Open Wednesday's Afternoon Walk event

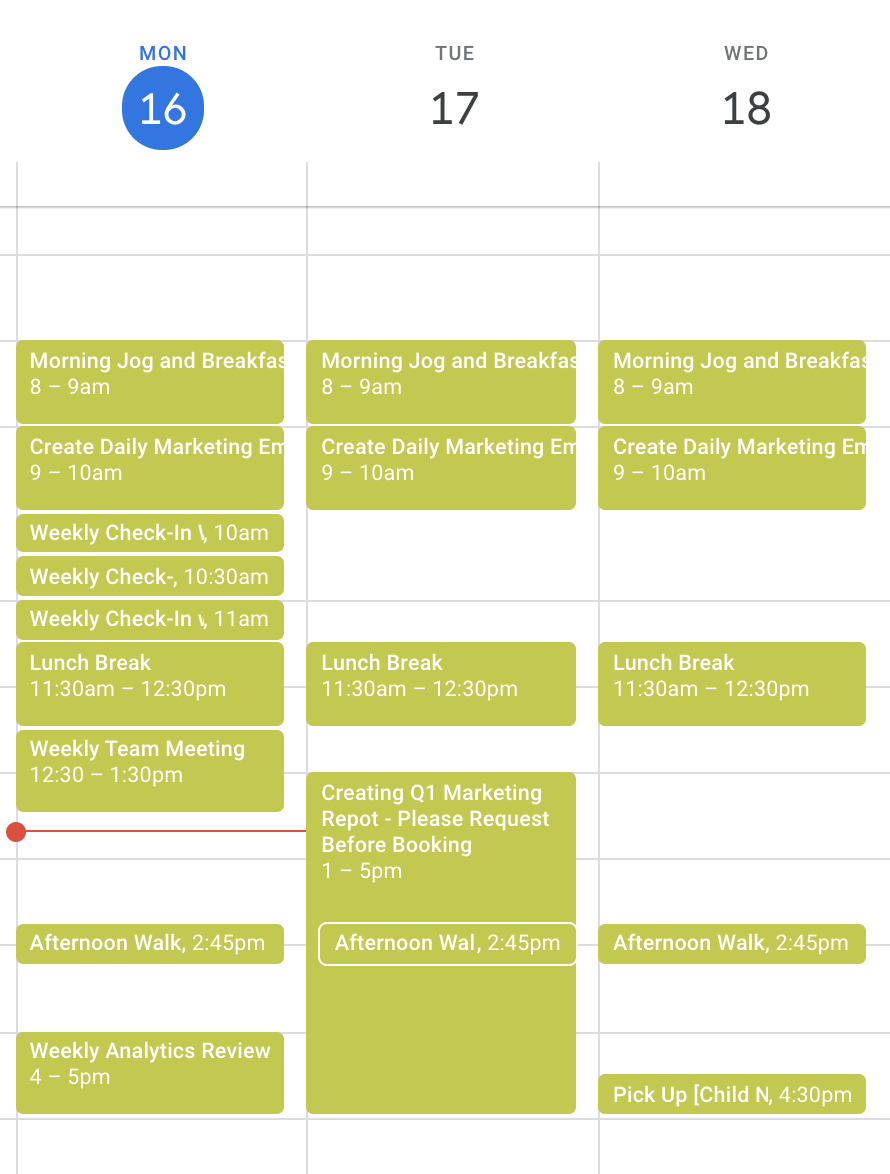click(732, 943)
